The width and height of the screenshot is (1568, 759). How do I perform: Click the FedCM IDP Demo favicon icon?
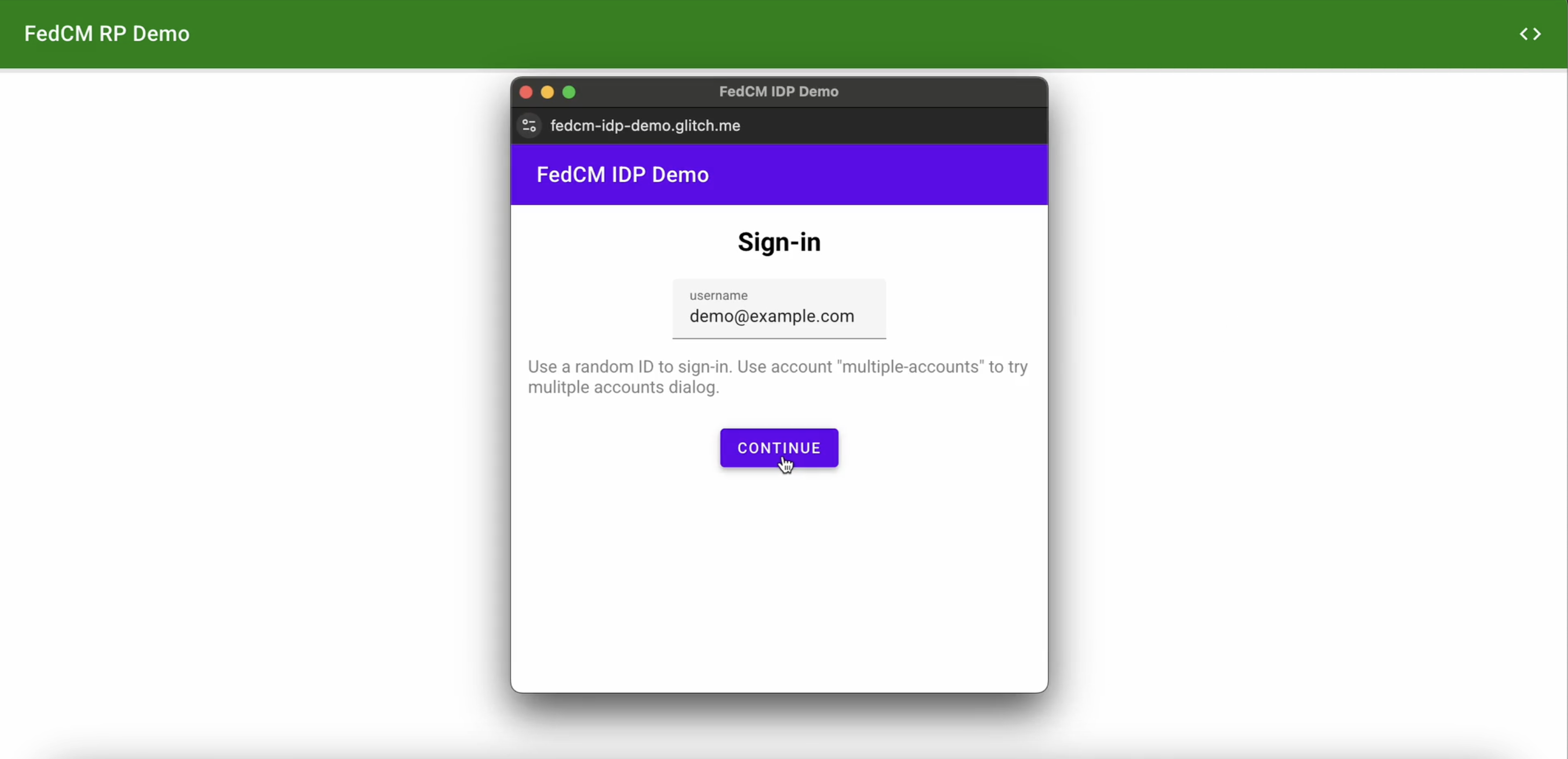(529, 125)
